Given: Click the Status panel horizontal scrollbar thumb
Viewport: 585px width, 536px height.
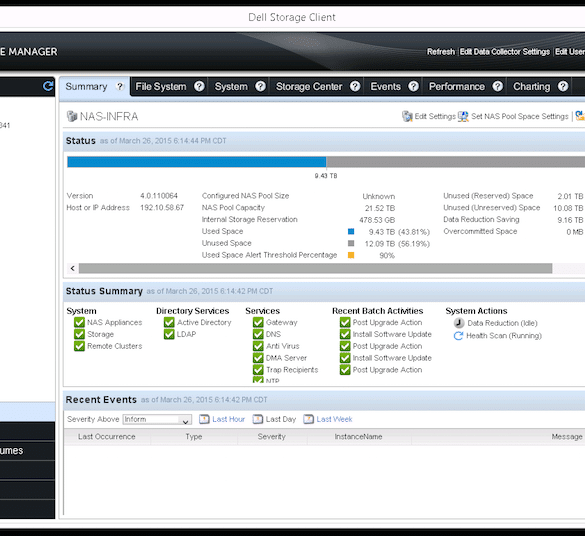Looking at the screenshot, I should pos(315,268).
